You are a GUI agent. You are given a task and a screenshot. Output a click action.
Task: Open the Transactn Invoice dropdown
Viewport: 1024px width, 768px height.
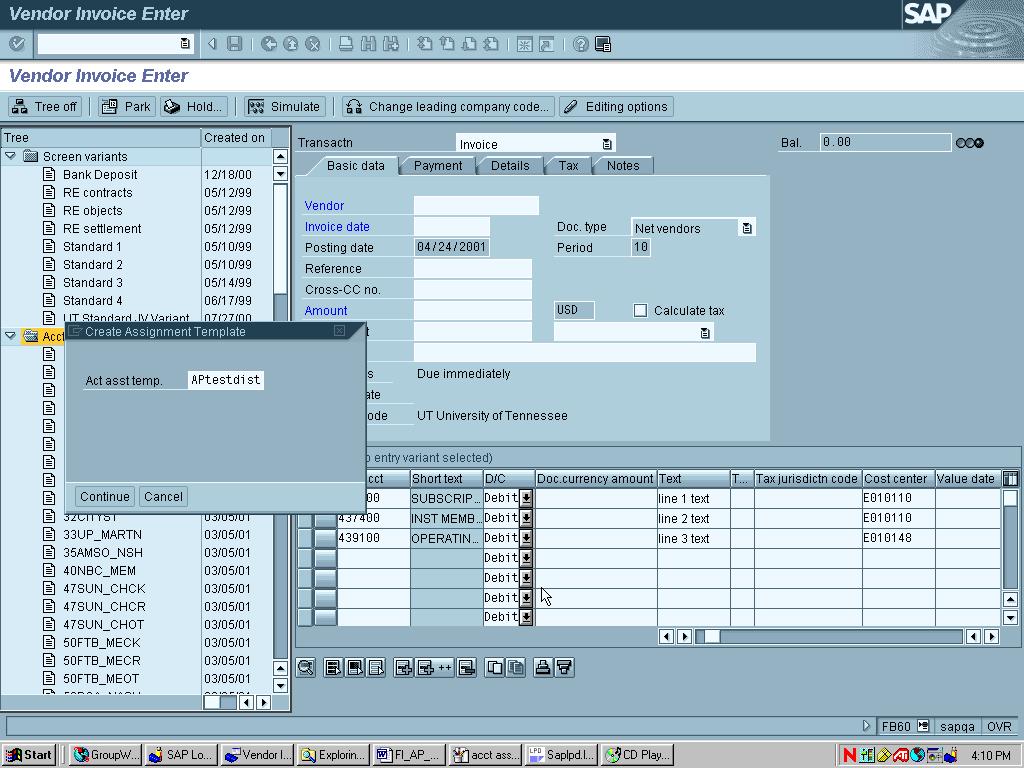[607, 144]
